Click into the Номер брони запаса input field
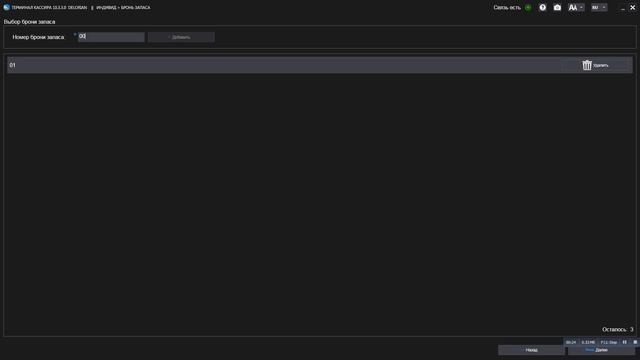This screenshot has width=640, height=360. coord(111,37)
